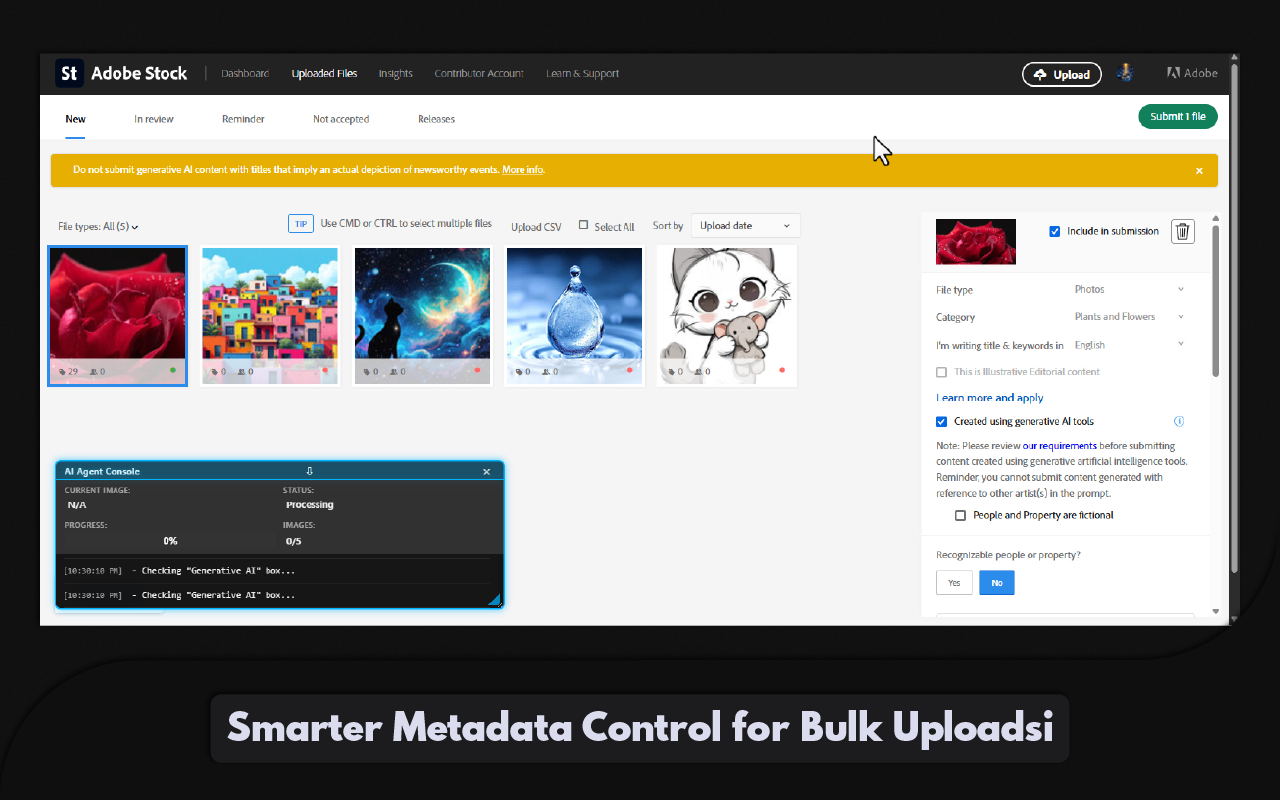Click the details panel vertical scrollbar
The height and width of the screenshot is (800, 1280).
pyautogui.click(x=1216, y=300)
